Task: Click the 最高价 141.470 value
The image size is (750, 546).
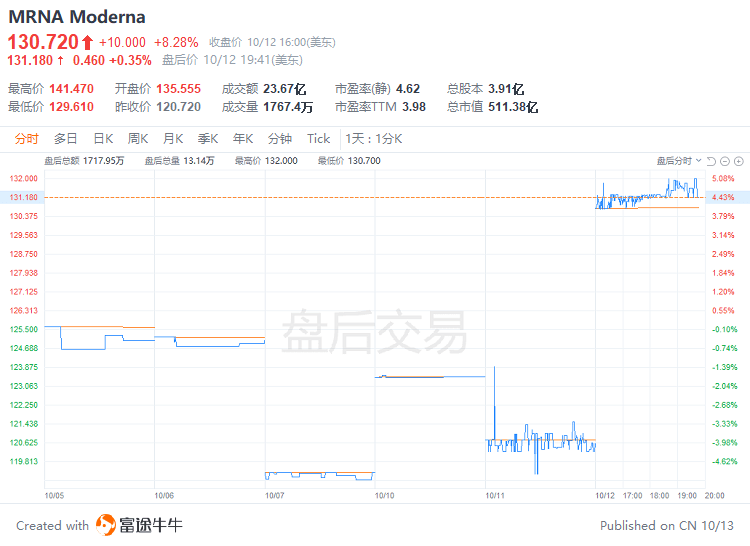Action: coord(71,89)
